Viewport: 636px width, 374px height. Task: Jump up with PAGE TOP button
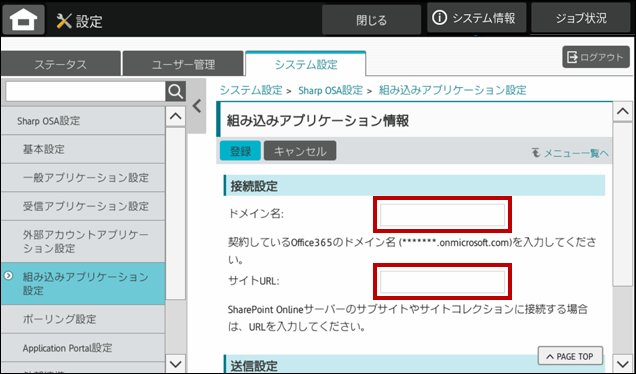coord(570,356)
